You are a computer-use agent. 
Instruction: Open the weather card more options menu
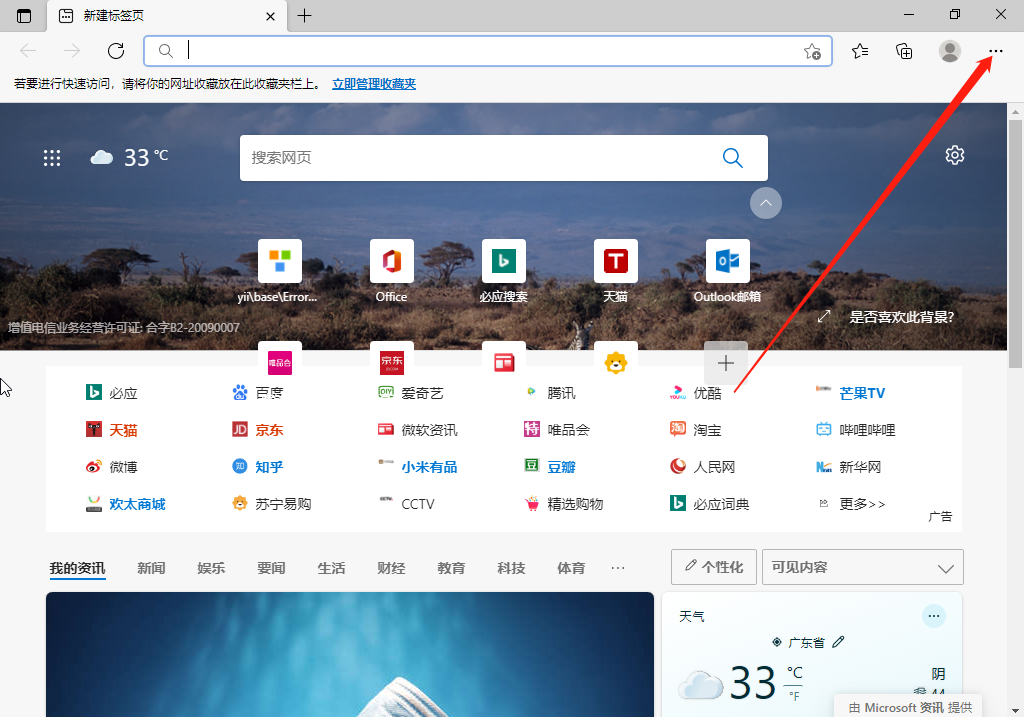(934, 616)
